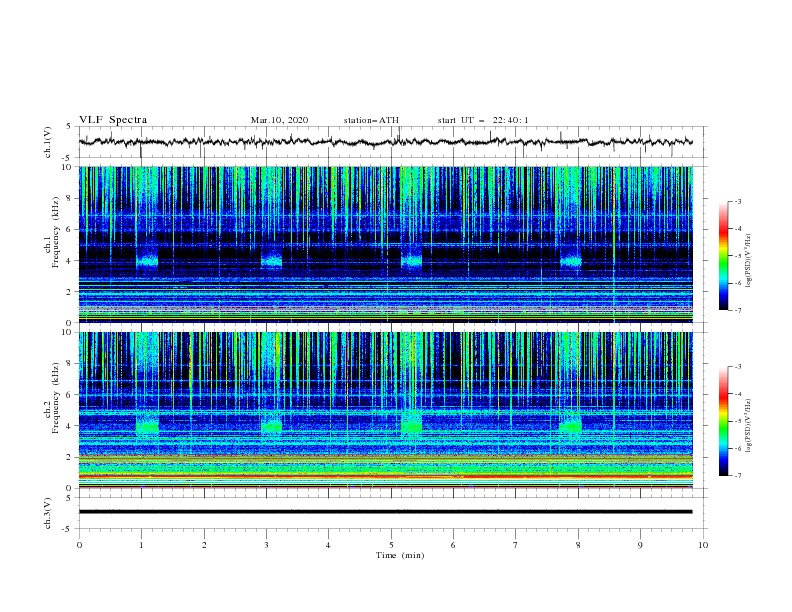Click the "VLF Spectra" title text
The width and height of the screenshot is (792, 612).
point(113,120)
